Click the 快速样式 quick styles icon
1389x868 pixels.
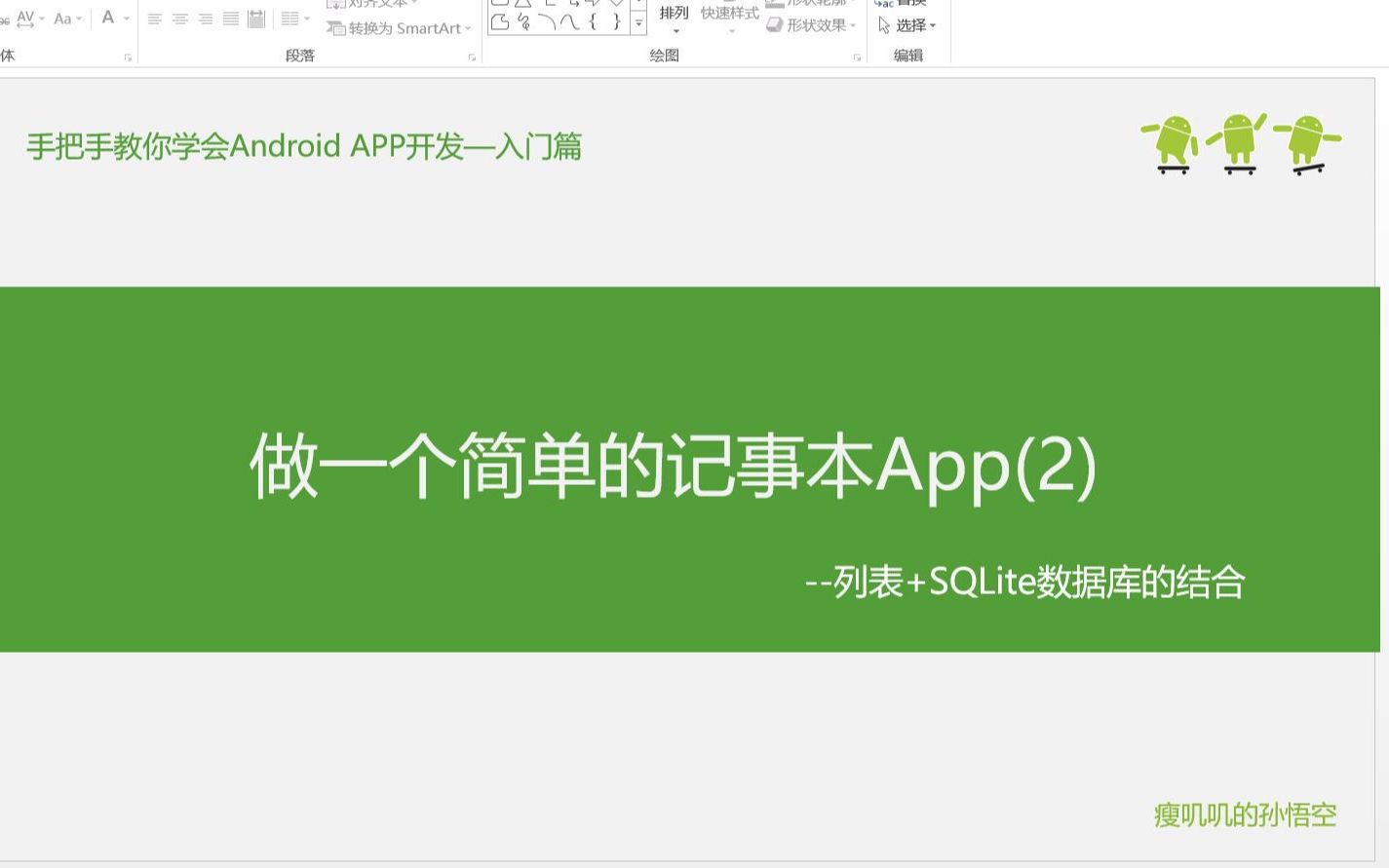coord(729,15)
